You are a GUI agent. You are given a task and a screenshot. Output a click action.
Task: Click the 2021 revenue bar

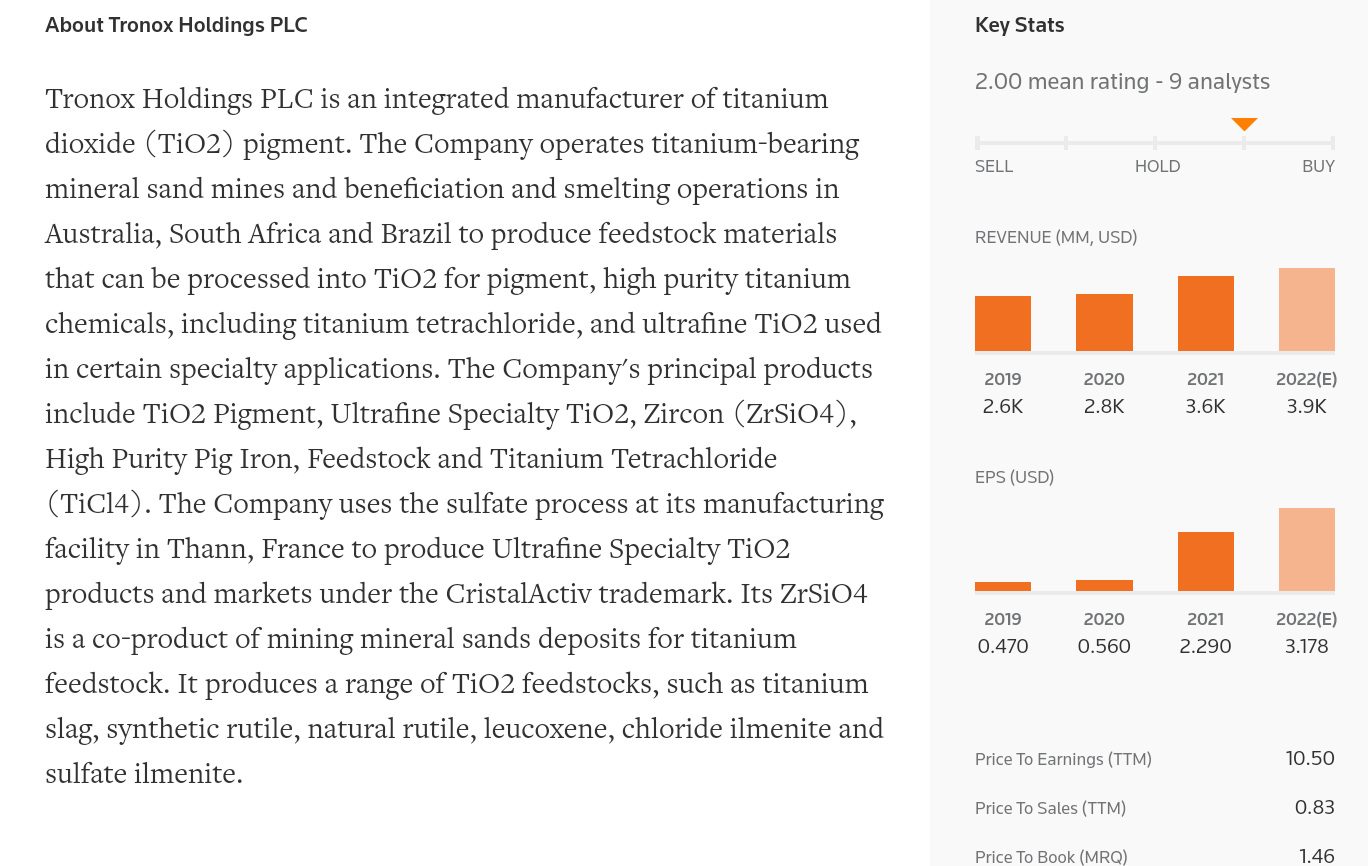click(1206, 313)
